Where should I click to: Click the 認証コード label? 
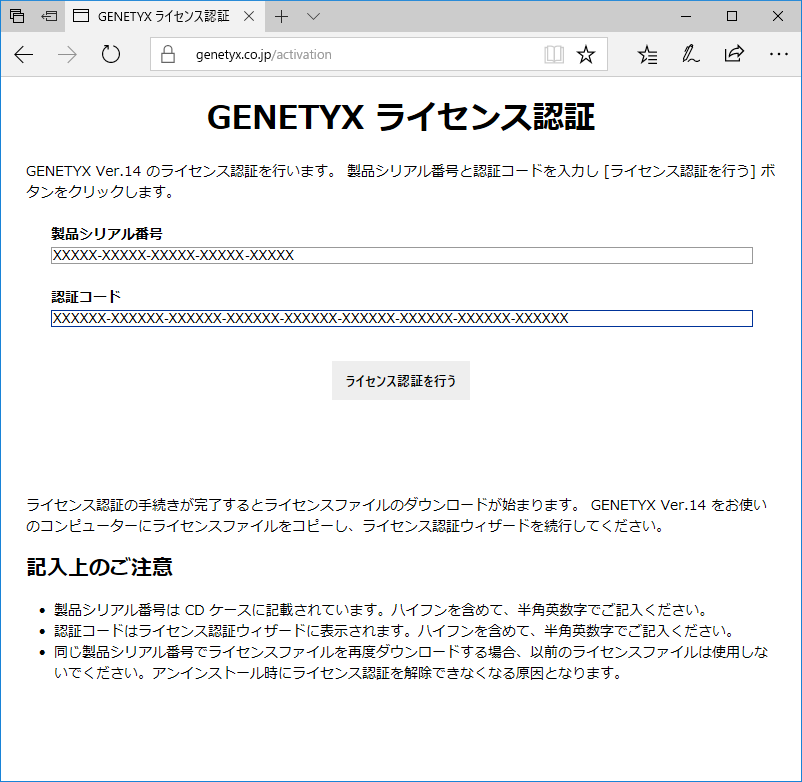86,297
